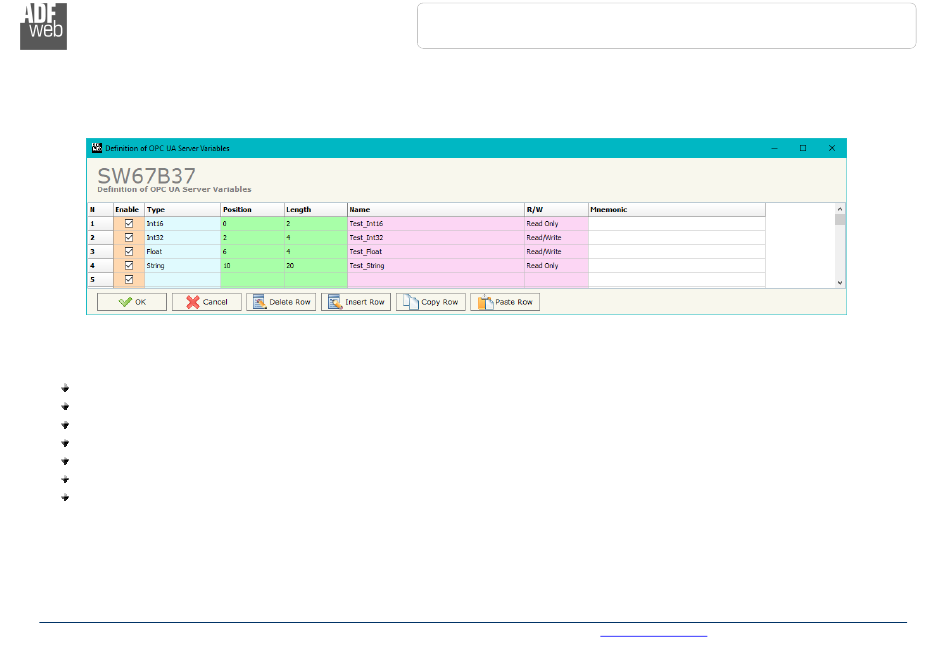Click the Name cell containing Test_Float
950x654 pixels.
point(435,252)
